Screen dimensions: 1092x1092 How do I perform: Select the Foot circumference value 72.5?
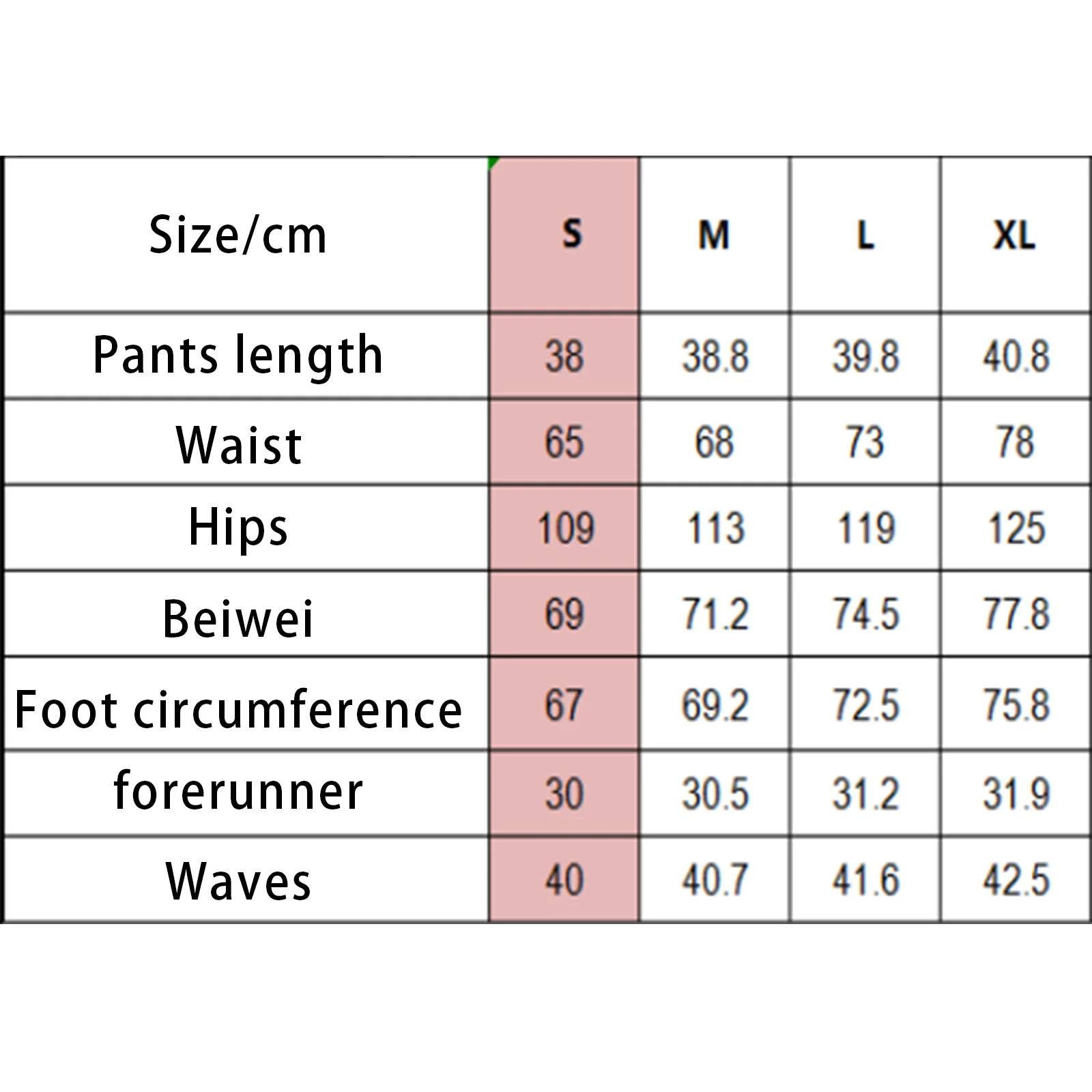(x=865, y=705)
